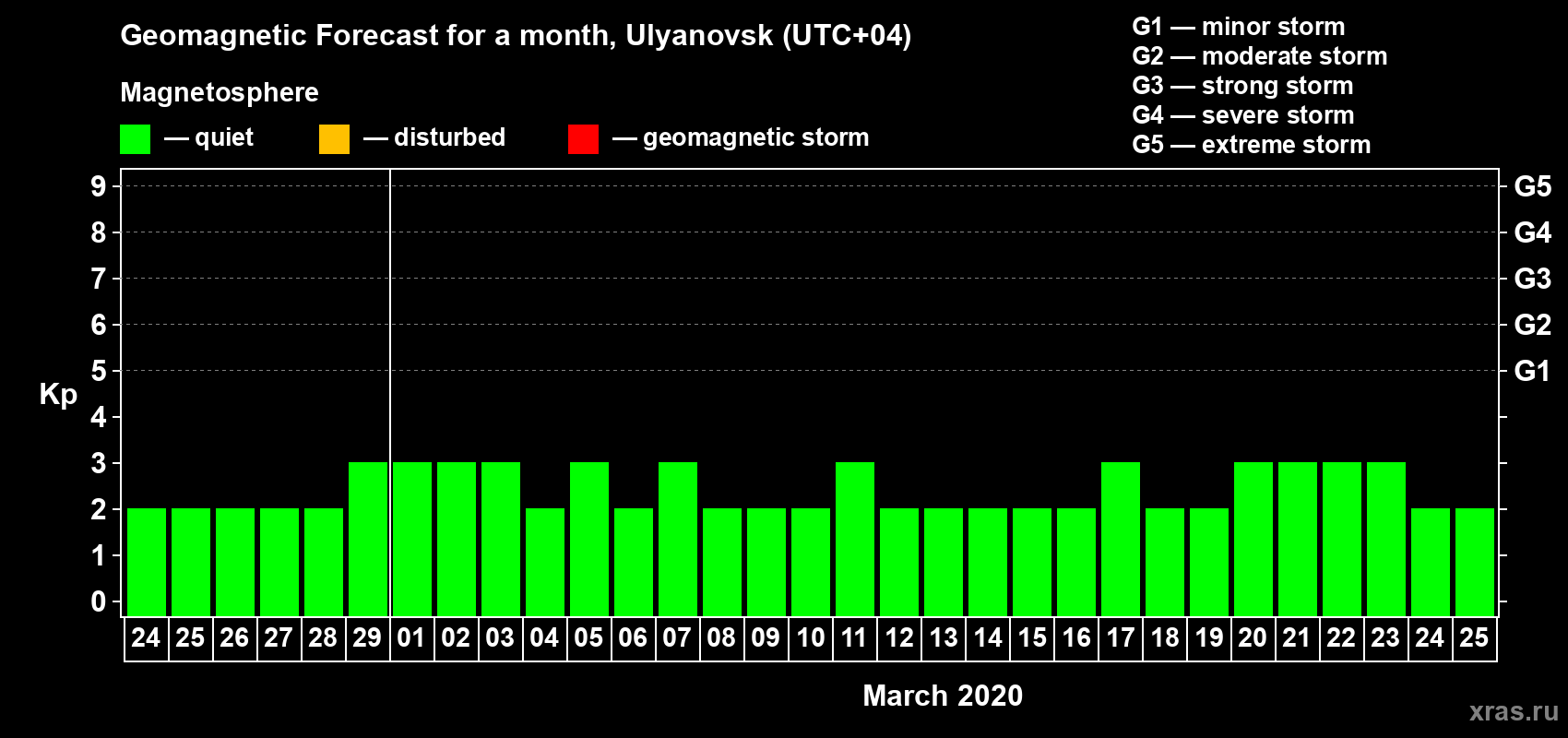Click the red geomagnetic storm legend swatch
This screenshot has height=738, width=1568.
point(583,139)
